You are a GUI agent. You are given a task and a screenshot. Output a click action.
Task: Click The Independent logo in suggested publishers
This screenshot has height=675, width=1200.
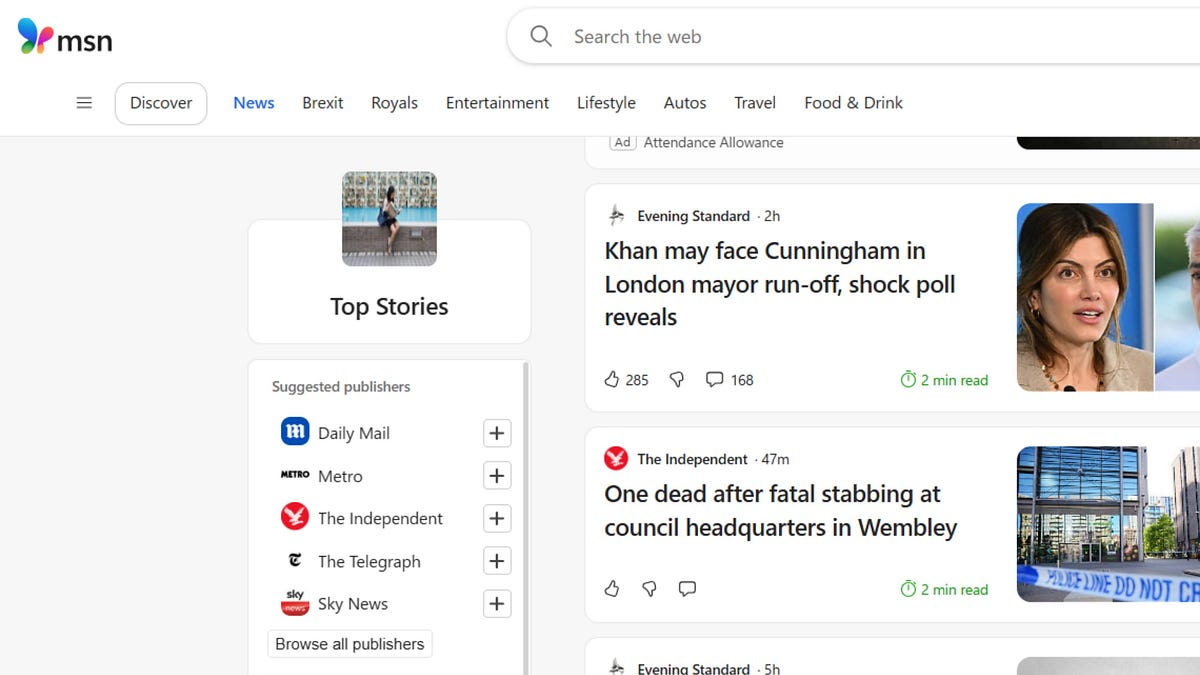(295, 517)
